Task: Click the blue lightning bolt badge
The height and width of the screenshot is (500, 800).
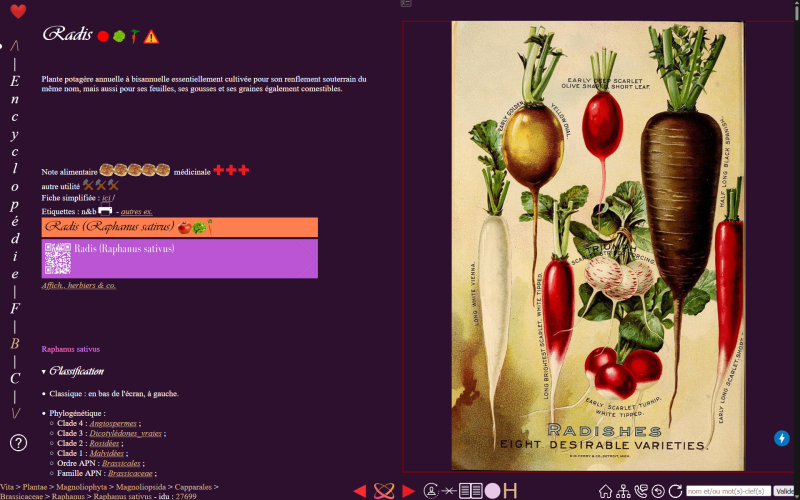Action: click(782, 438)
